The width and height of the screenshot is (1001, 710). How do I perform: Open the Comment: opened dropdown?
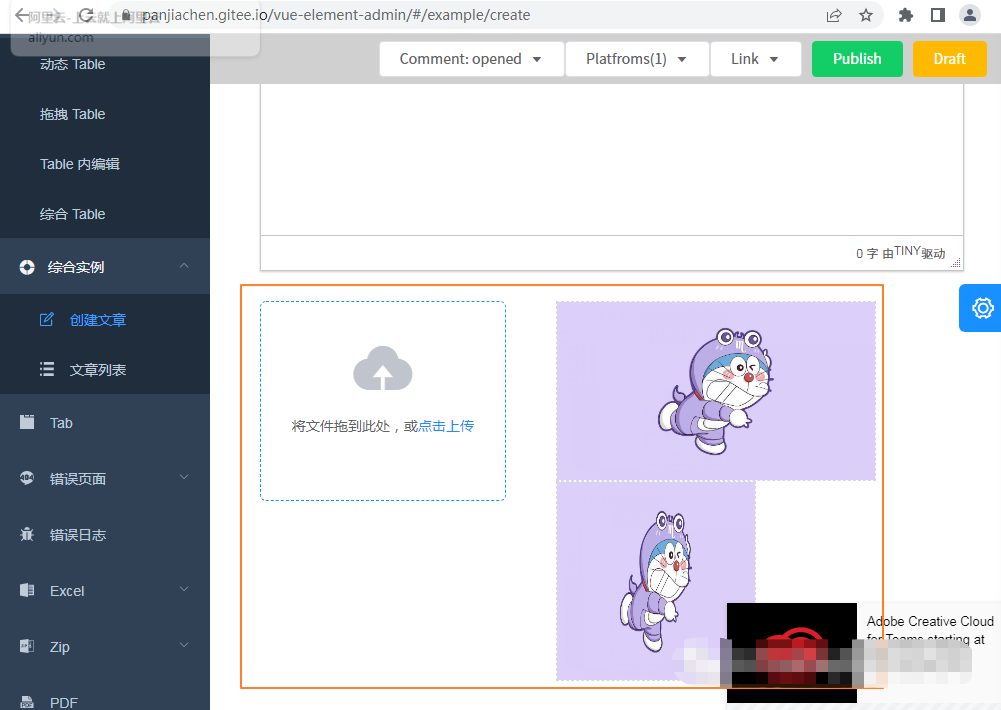(x=471, y=58)
